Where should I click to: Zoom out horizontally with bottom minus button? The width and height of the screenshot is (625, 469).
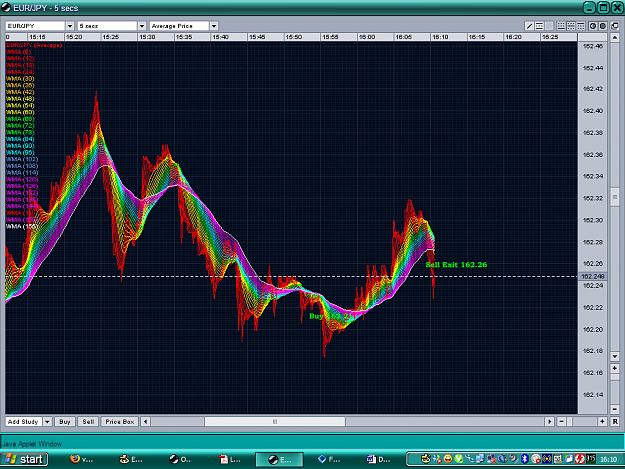(561, 421)
